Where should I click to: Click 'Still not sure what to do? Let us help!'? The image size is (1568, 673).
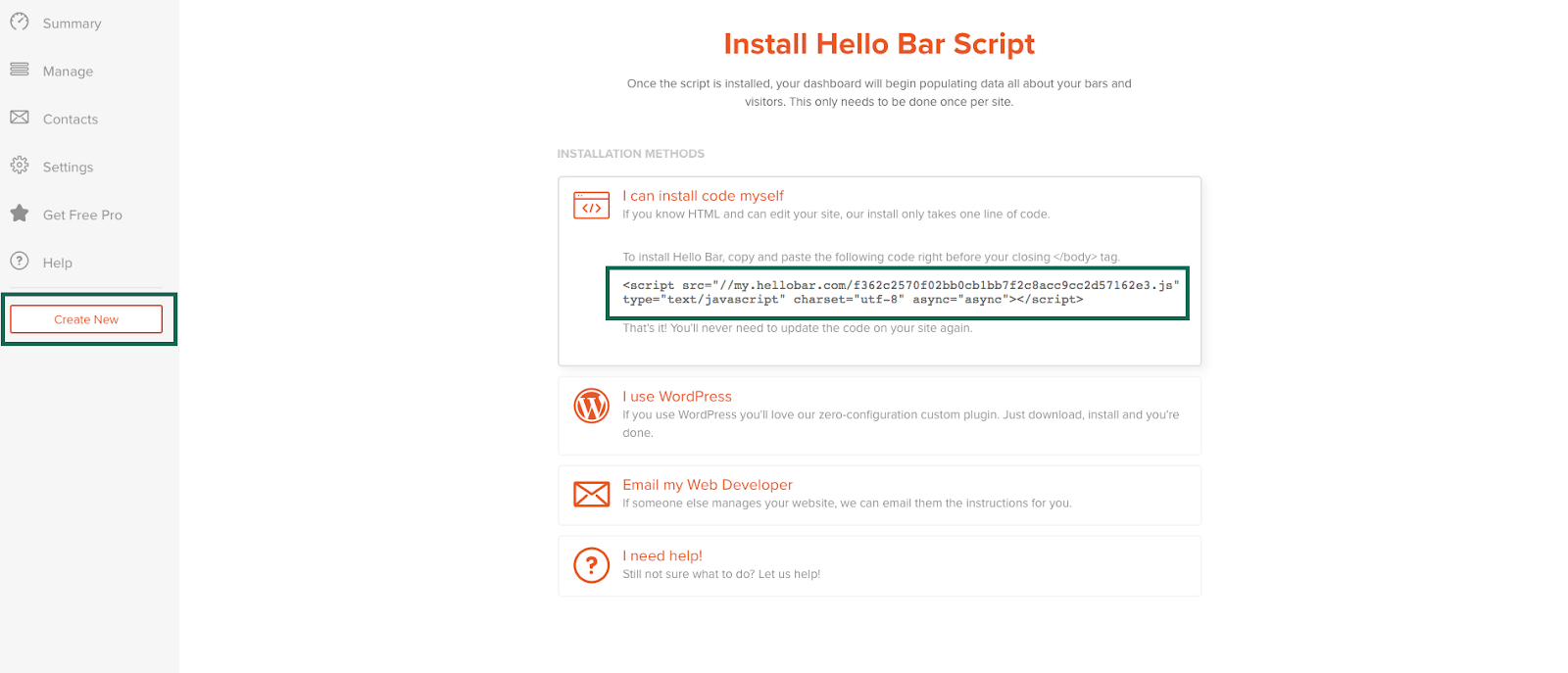721,574
